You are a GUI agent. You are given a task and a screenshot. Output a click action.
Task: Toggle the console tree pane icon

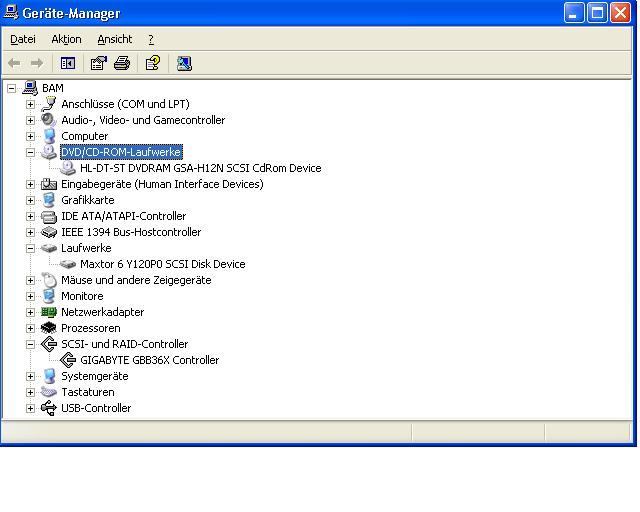coord(68,63)
